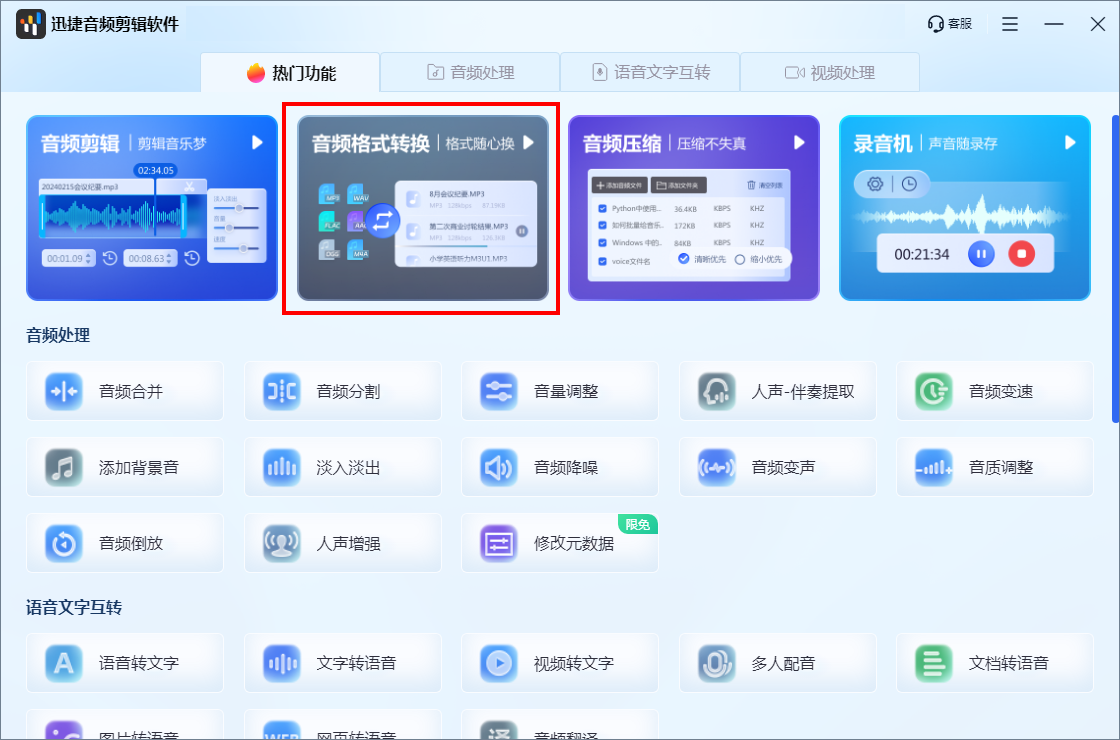Open the 文档转语音 document icon
Image resolution: width=1120 pixels, height=740 pixels.
pos(934,663)
